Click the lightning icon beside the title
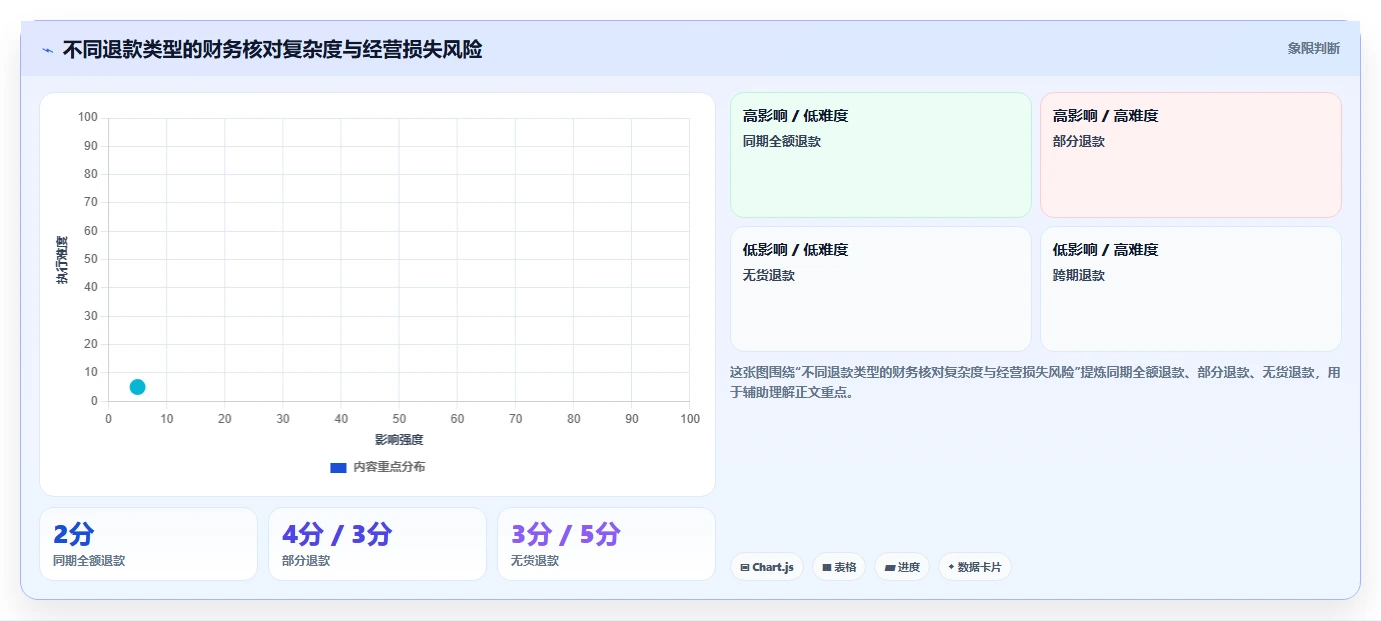The image size is (1381, 621). pos(47,50)
